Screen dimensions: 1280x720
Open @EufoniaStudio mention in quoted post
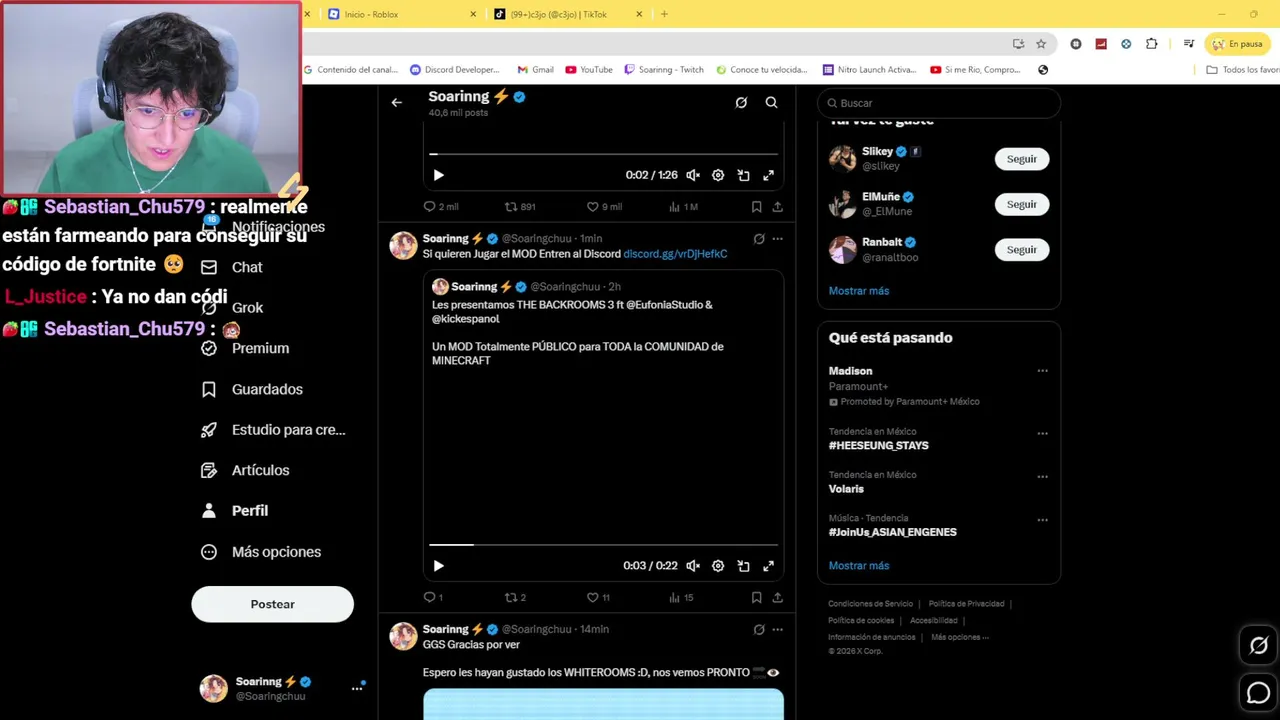click(x=665, y=305)
